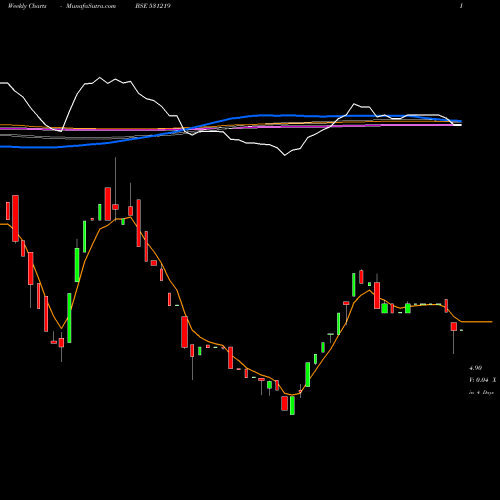The image size is (500, 500).
Task: Click the 'MunafaSutra.com' label
Action: tap(91, 6)
